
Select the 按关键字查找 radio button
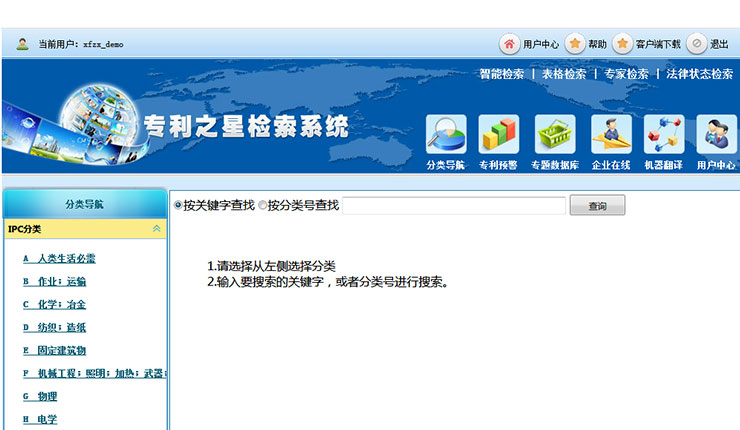point(178,205)
